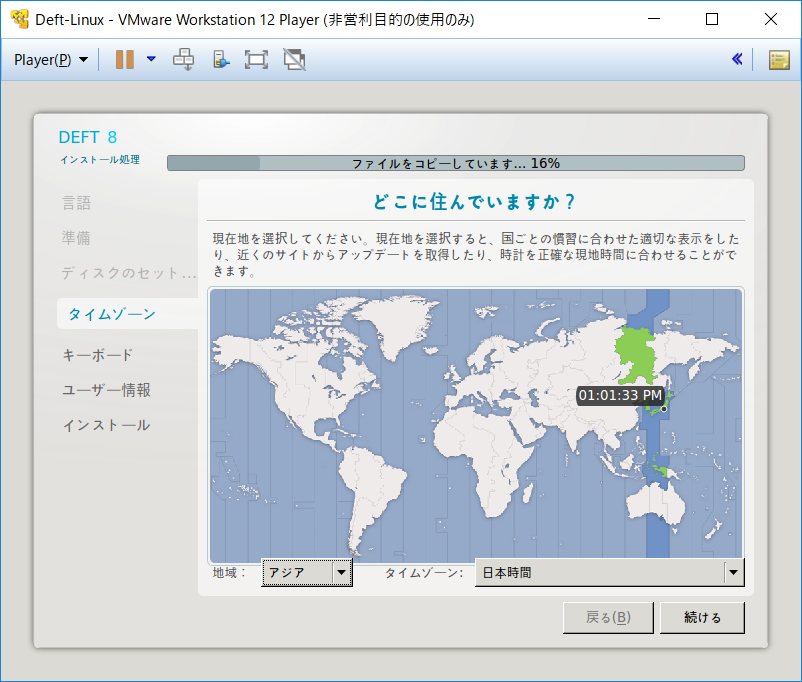
Task: Click the removable devices toolbar icon
Action: coord(221,59)
